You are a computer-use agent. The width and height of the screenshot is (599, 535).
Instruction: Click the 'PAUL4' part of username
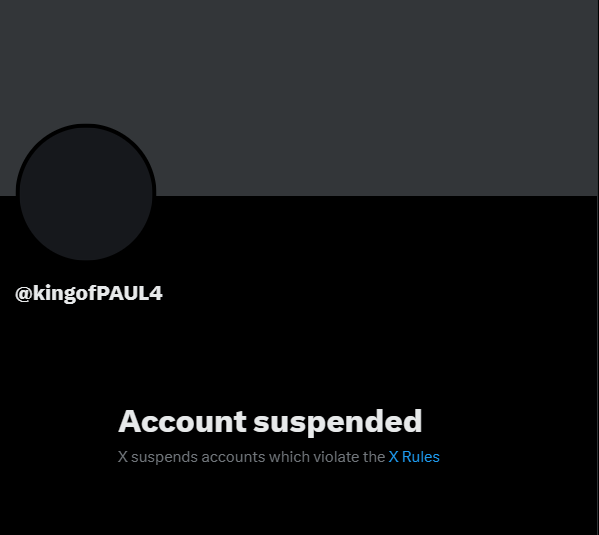pos(130,293)
